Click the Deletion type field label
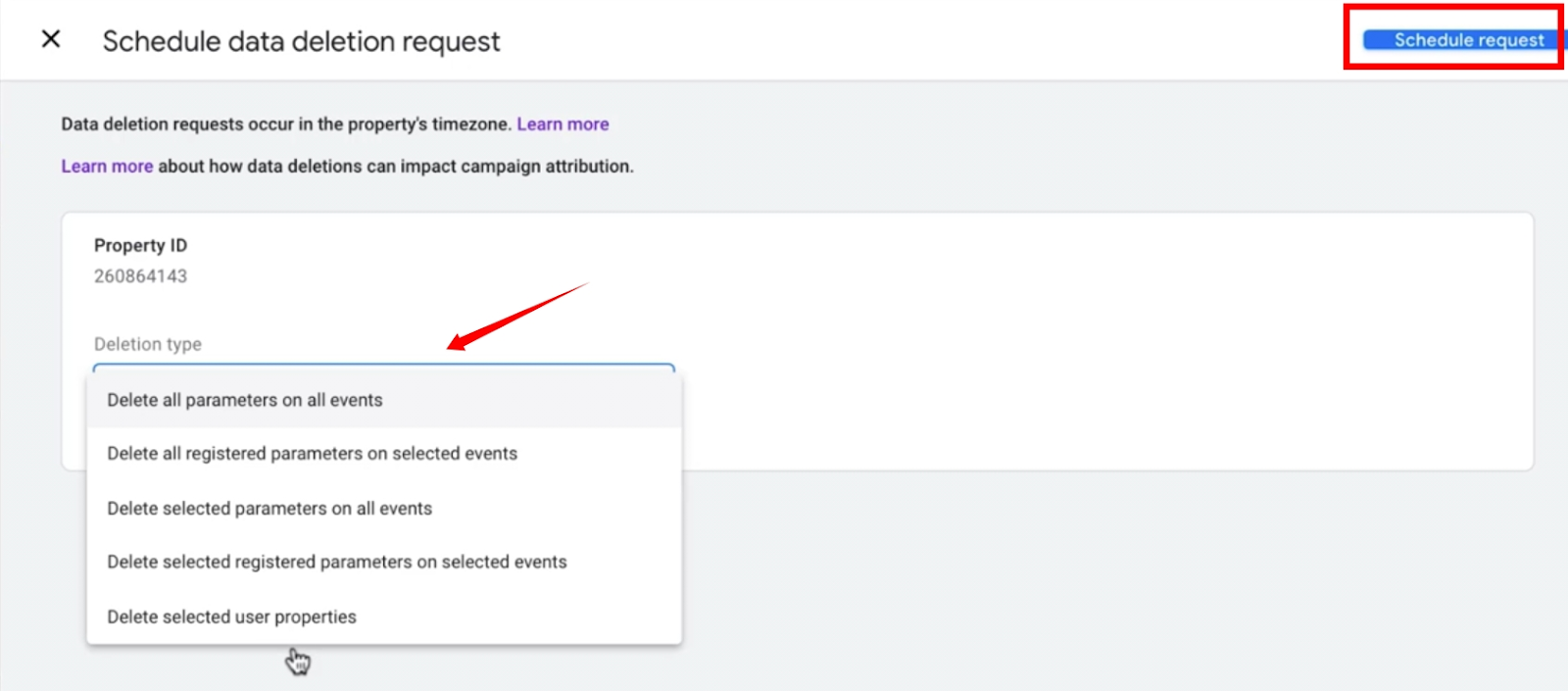 coord(148,344)
